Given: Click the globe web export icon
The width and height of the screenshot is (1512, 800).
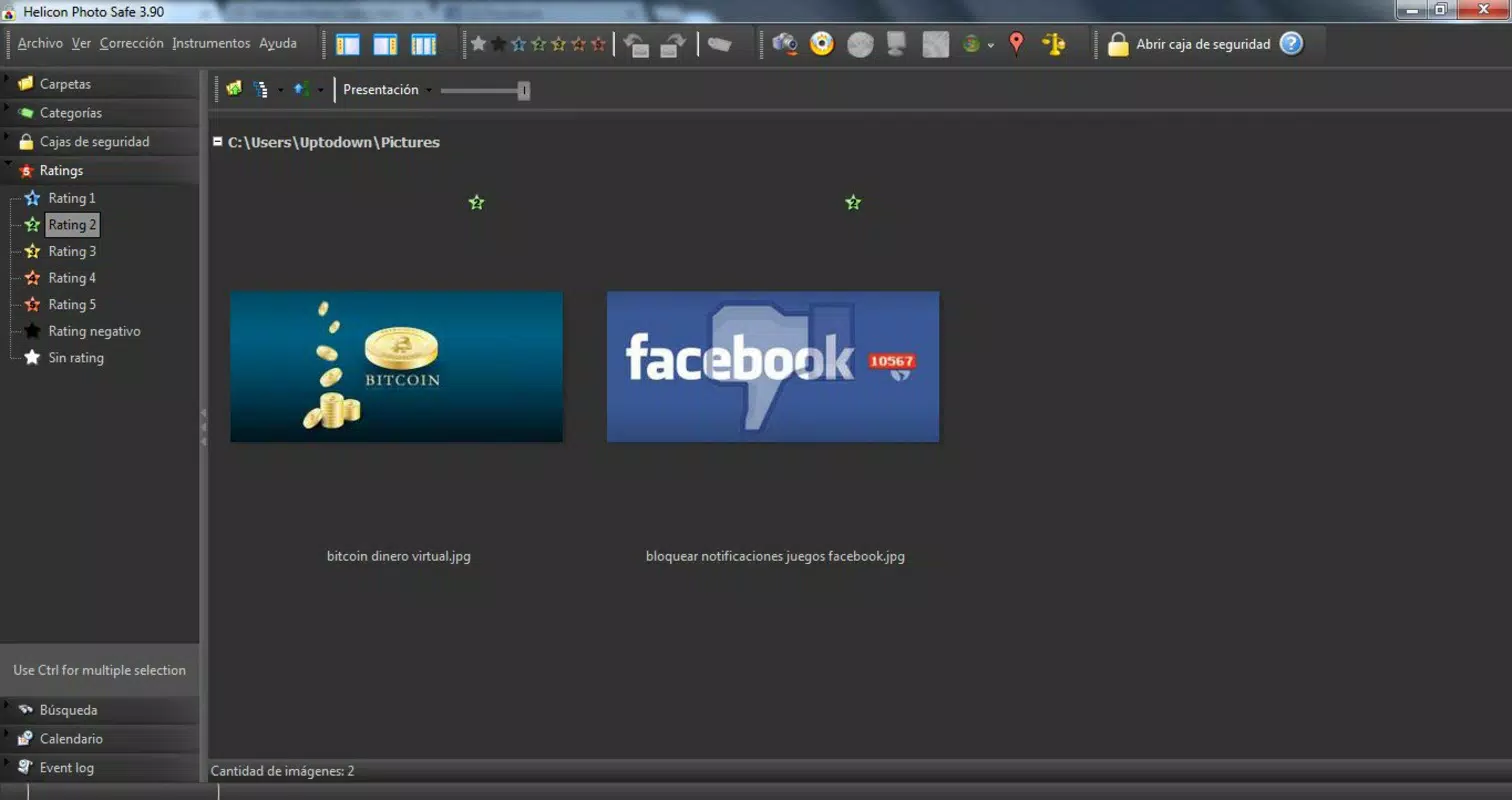Looking at the screenshot, I should click(x=971, y=45).
